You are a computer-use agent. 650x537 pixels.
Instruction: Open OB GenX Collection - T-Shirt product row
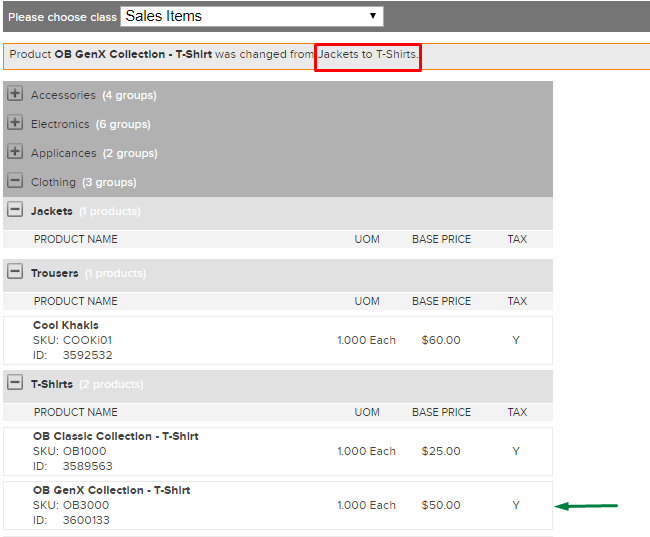(278, 505)
